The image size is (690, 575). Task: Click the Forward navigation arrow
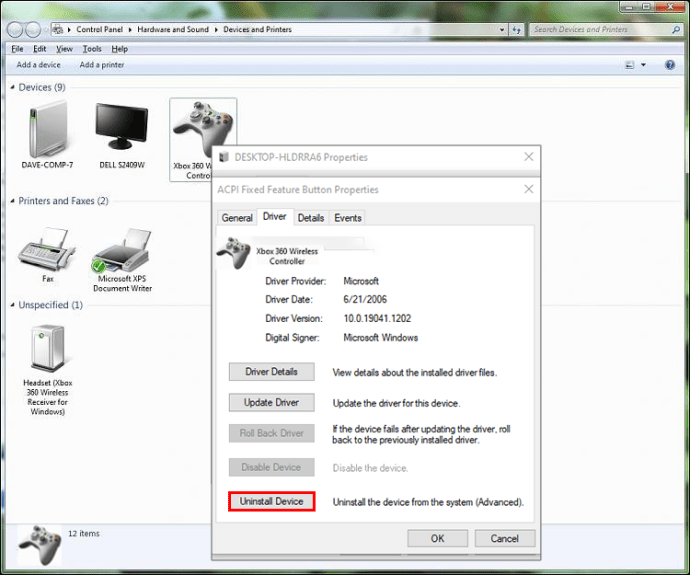click(33, 30)
